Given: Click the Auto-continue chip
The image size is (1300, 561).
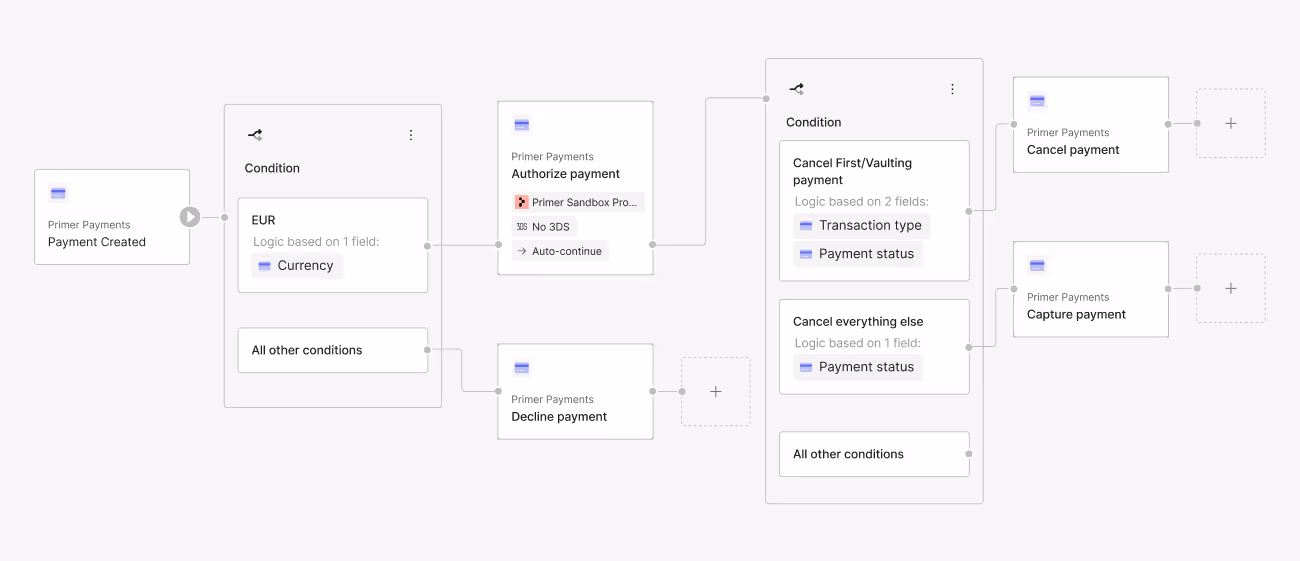Looking at the screenshot, I should (x=560, y=251).
